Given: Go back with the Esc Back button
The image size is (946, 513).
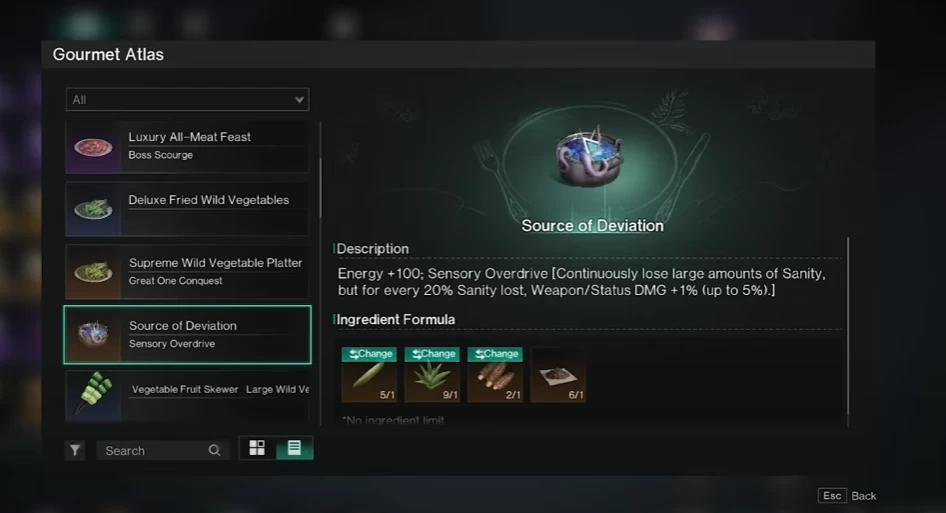Looking at the screenshot, I should point(848,495).
